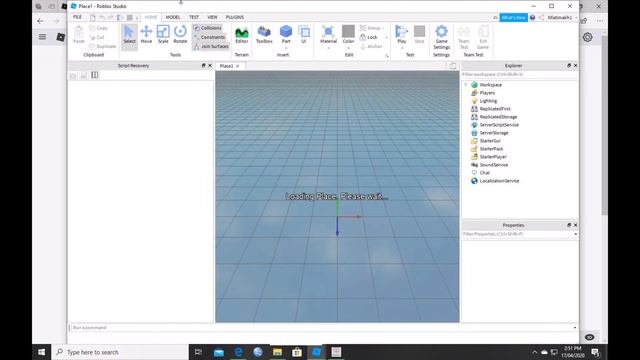Viewport: 640px width, 360px height.
Task: Open the Color swatch picker
Action: 348,31
